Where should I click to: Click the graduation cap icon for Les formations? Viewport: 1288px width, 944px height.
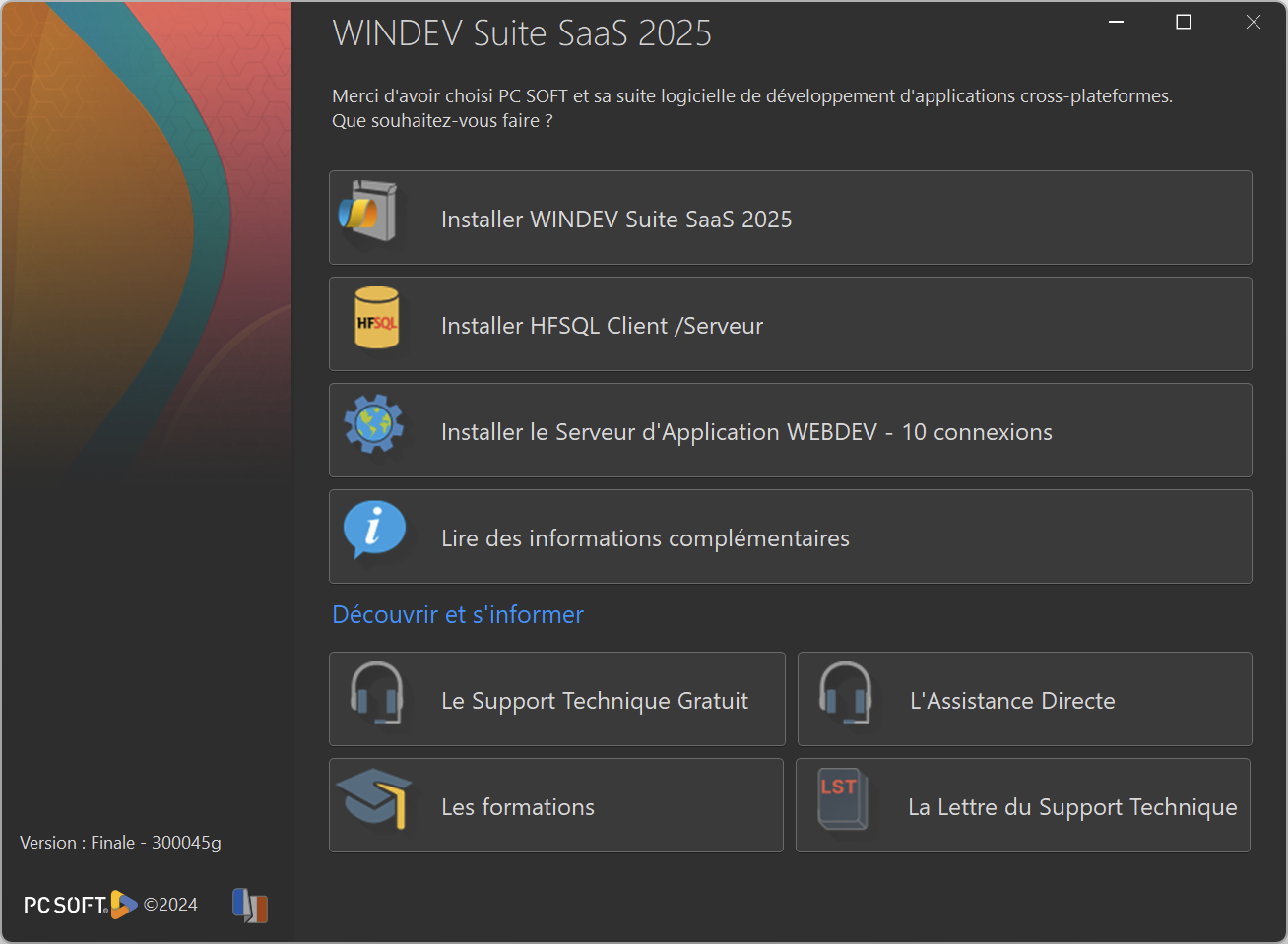pos(373,798)
